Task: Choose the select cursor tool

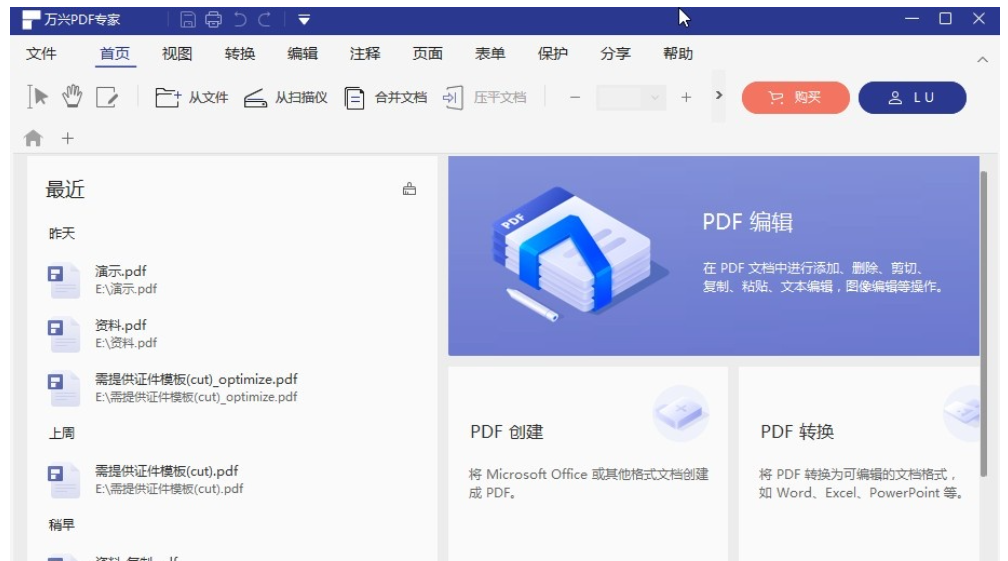Action: pyautogui.click(x=38, y=97)
